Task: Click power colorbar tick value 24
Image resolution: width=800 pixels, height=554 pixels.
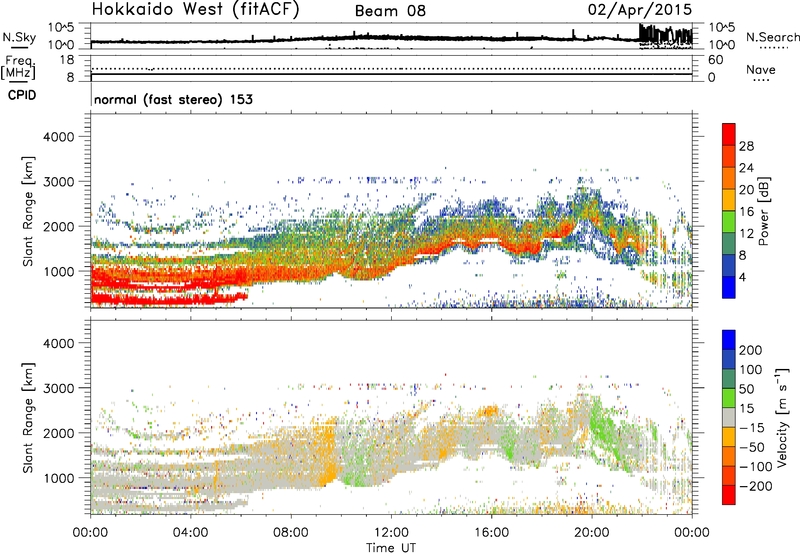Action: (746, 168)
